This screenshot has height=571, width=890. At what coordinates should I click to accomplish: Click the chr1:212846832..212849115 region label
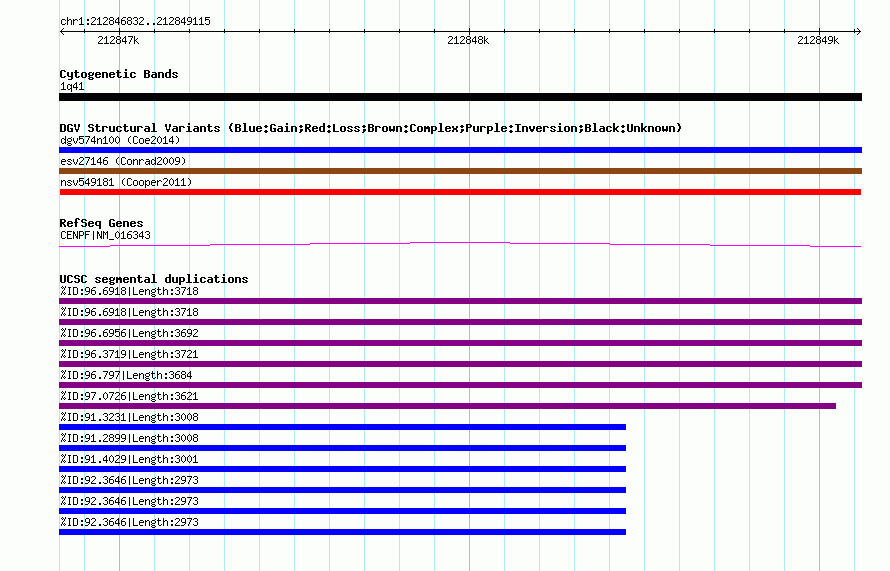pos(135,21)
